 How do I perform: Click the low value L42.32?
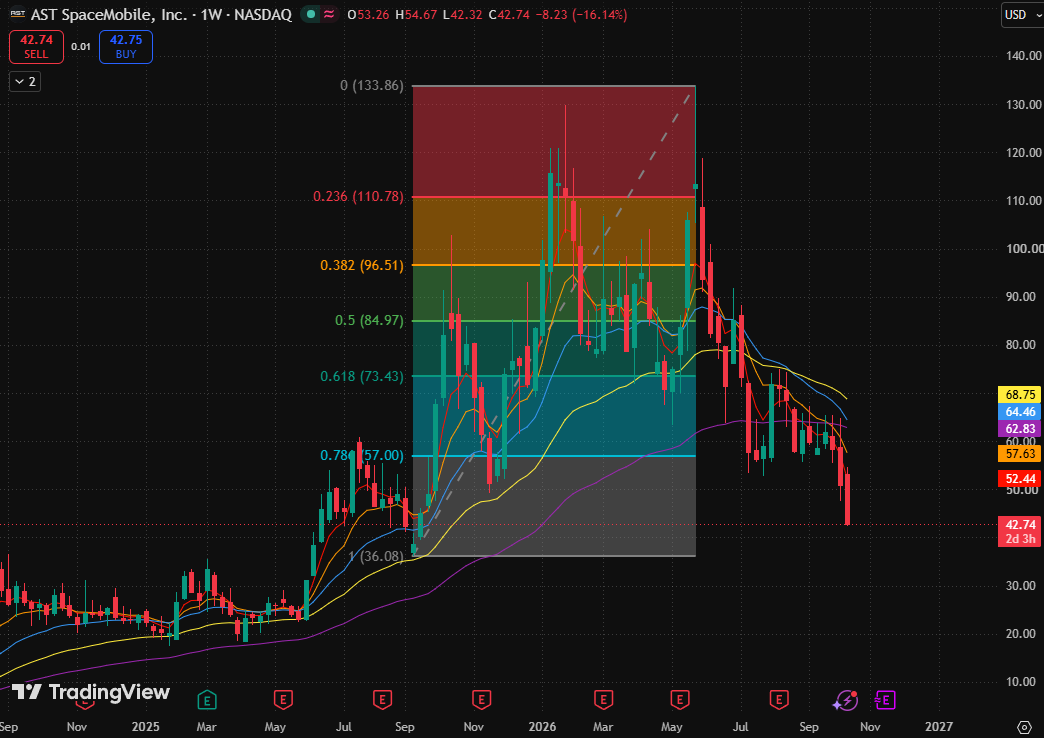click(463, 15)
